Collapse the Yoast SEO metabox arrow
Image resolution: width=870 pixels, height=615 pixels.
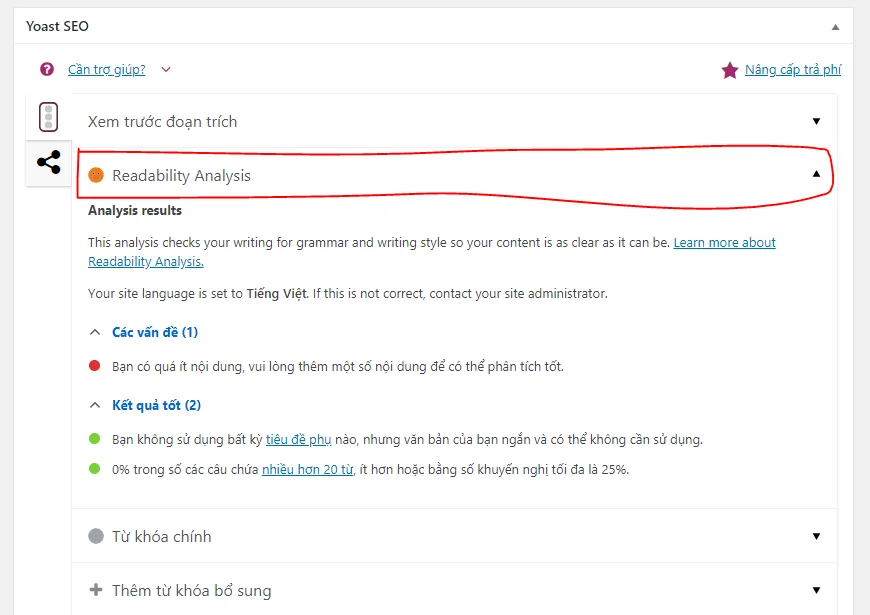835,27
